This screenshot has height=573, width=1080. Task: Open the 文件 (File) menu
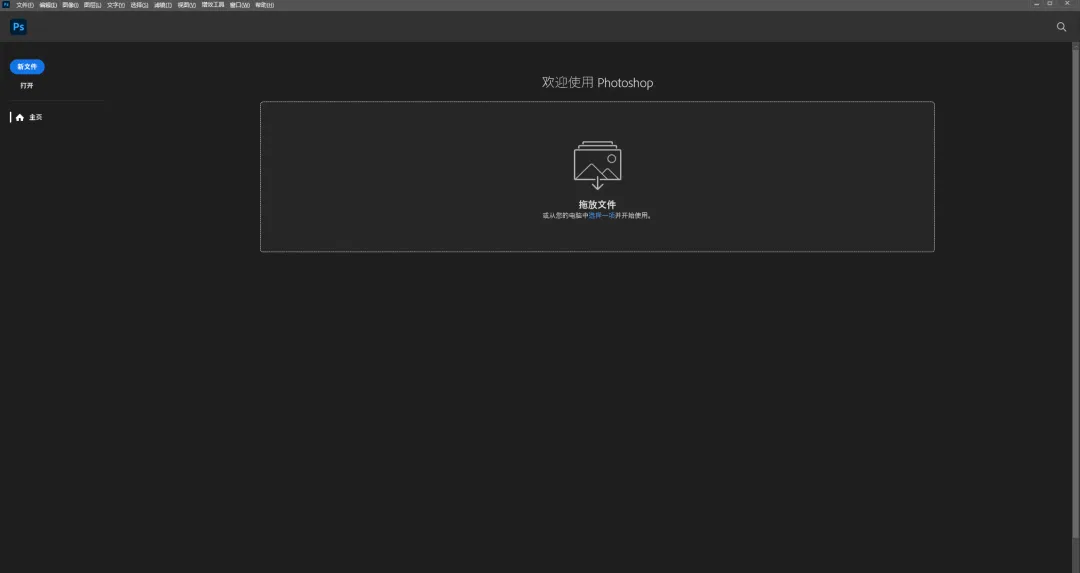pos(25,5)
